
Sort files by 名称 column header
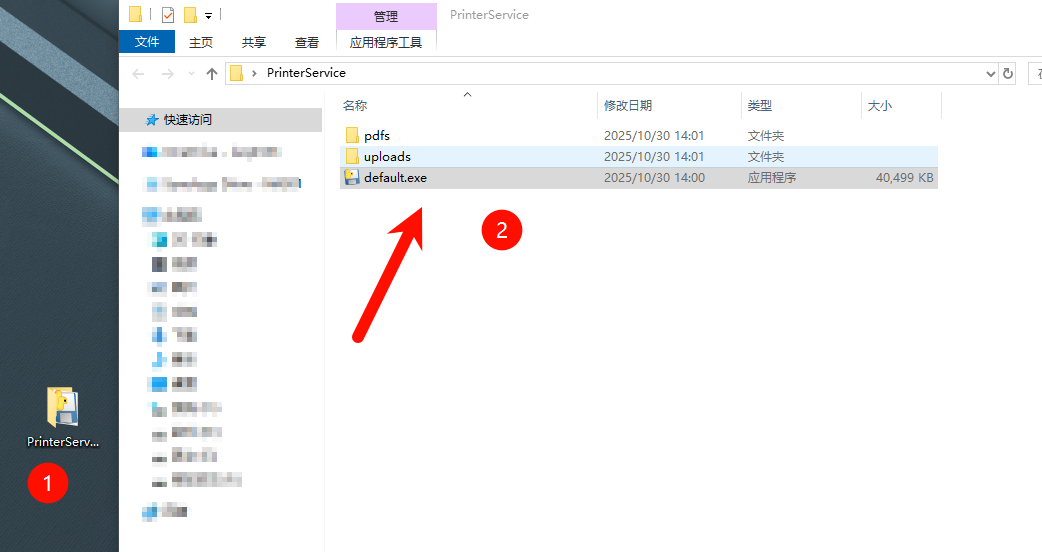coord(355,106)
